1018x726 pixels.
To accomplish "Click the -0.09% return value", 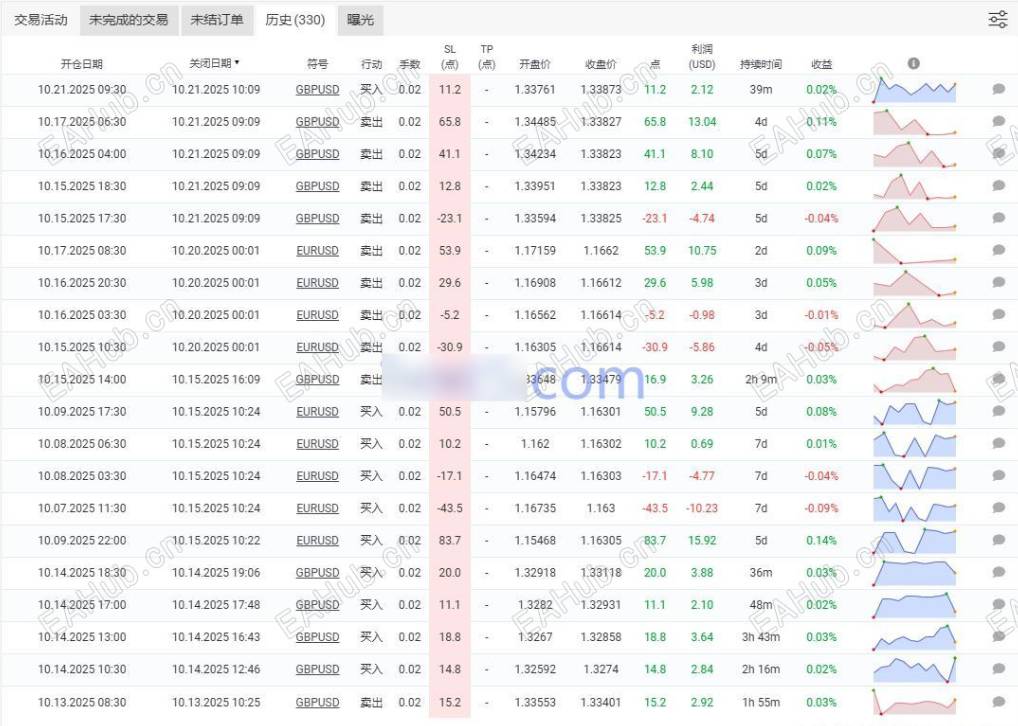I will tap(821, 508).
